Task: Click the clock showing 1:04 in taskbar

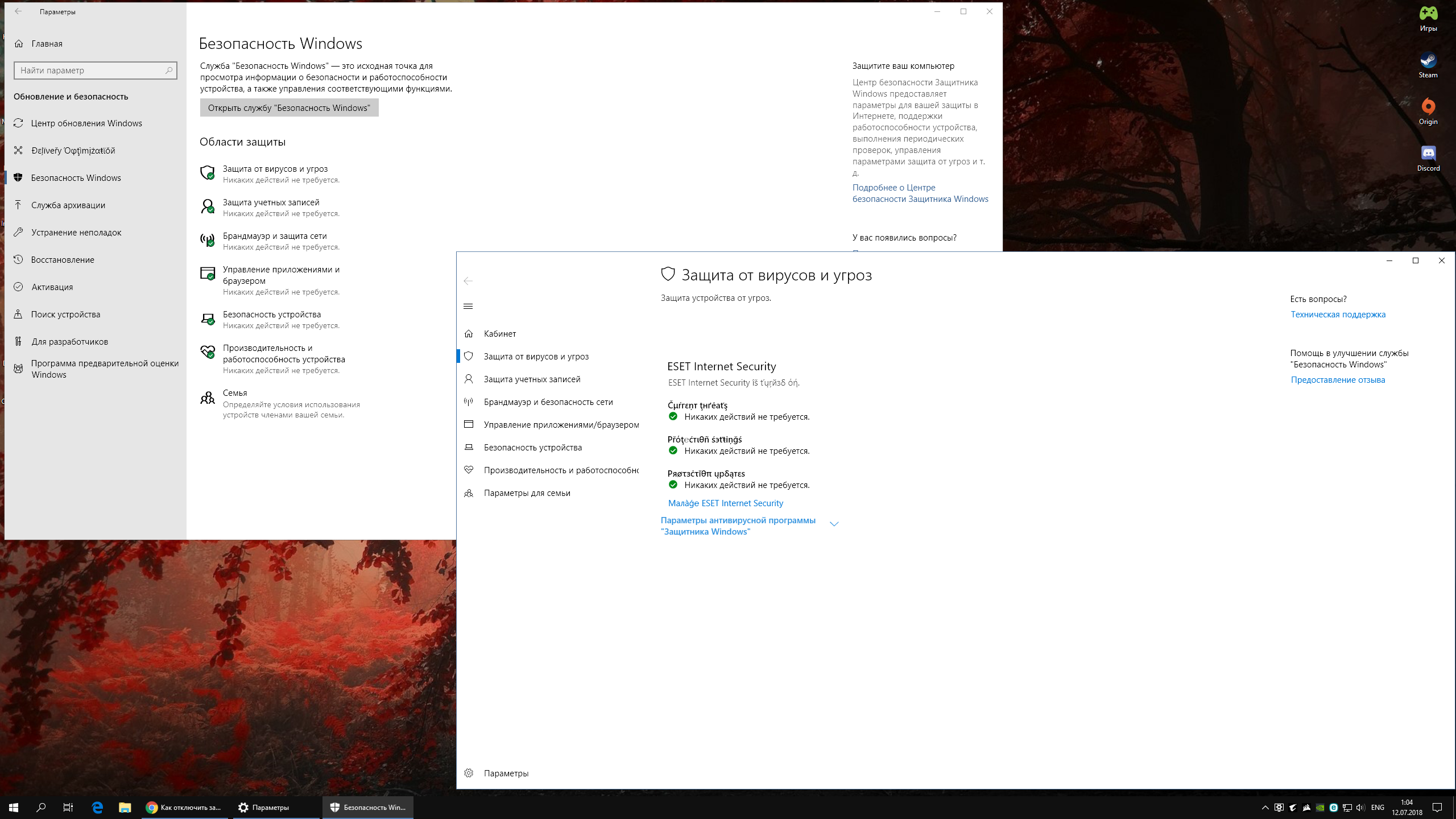Action: click(1407, 807)
